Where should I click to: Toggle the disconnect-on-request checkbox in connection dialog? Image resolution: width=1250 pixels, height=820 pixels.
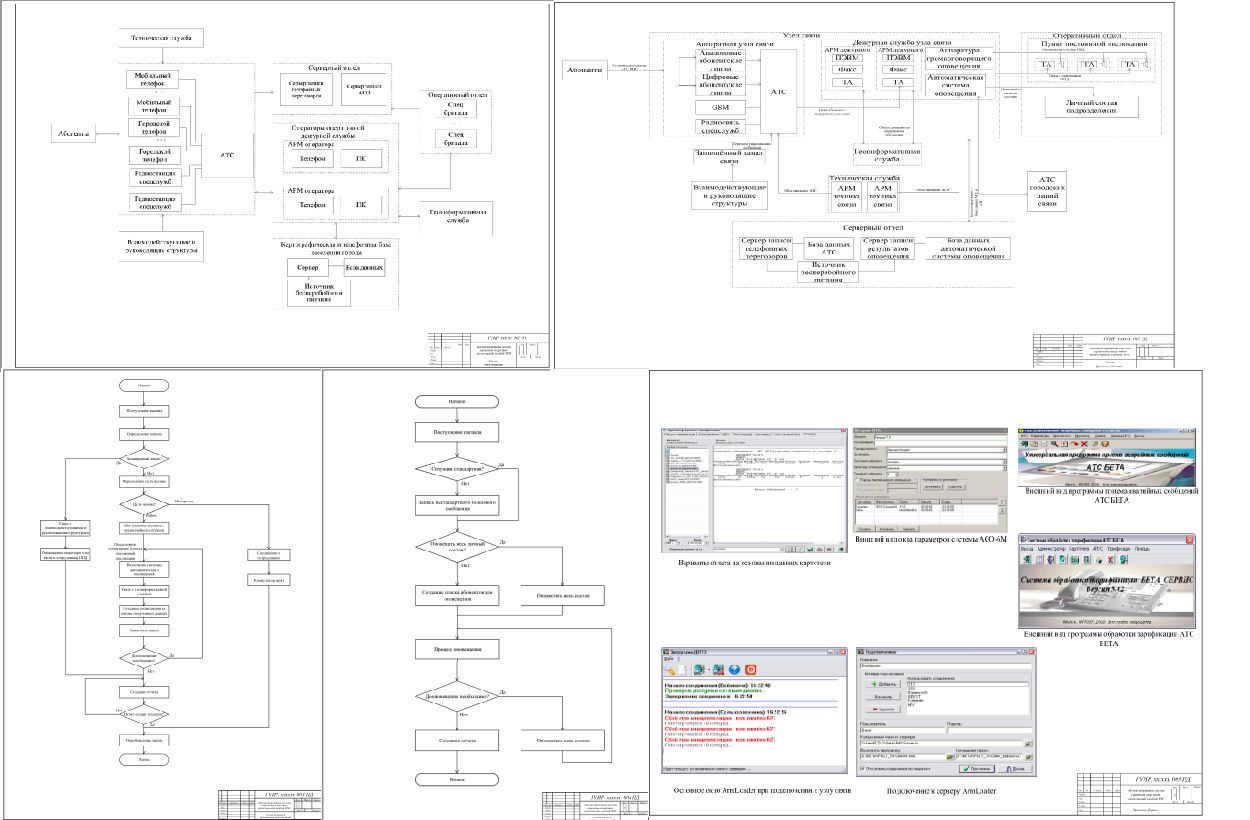[862, 769]
